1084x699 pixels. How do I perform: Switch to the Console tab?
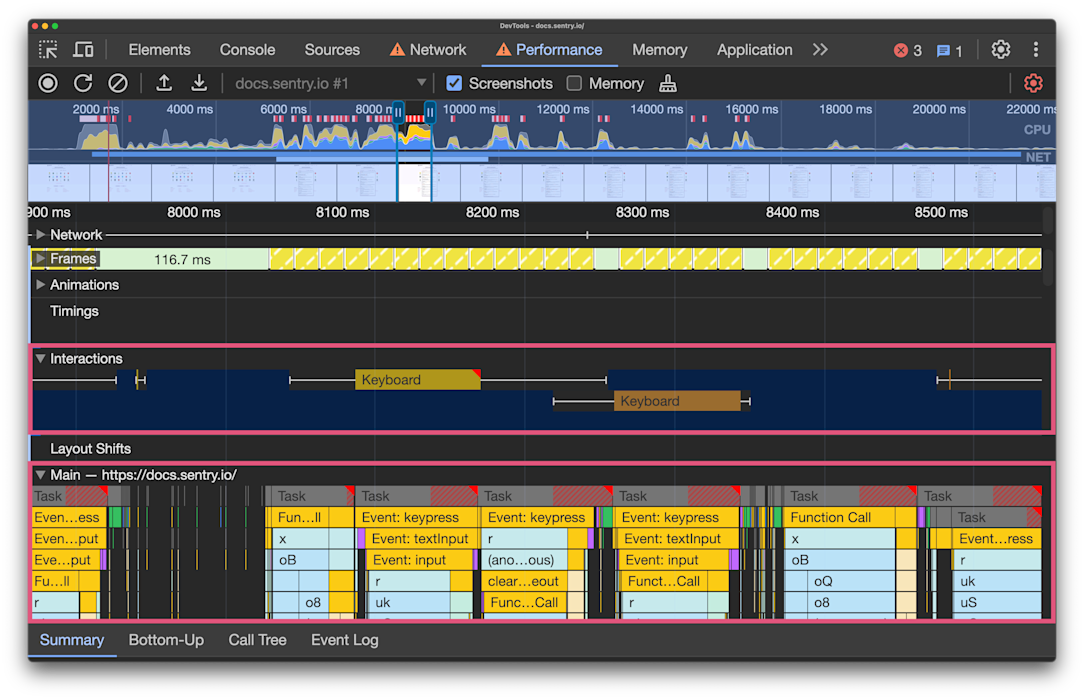pos(247,50)
